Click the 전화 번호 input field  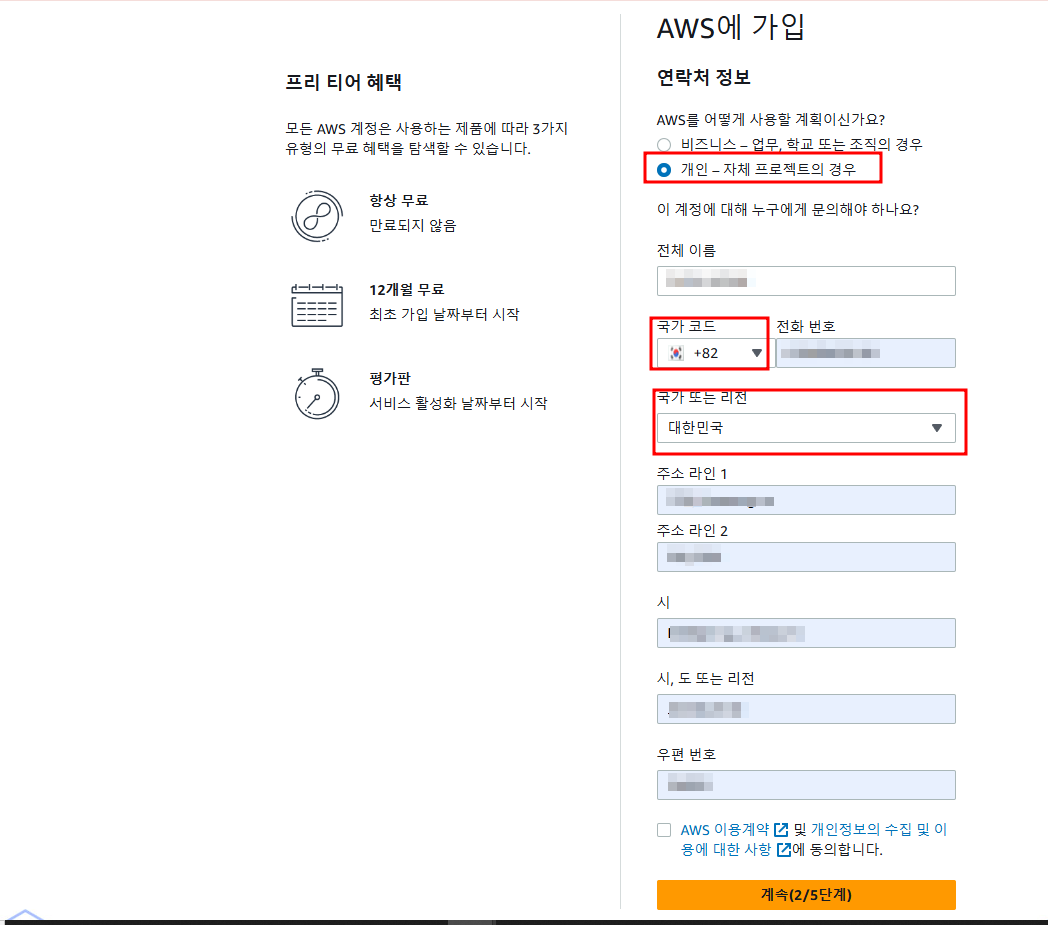(865, 353)
